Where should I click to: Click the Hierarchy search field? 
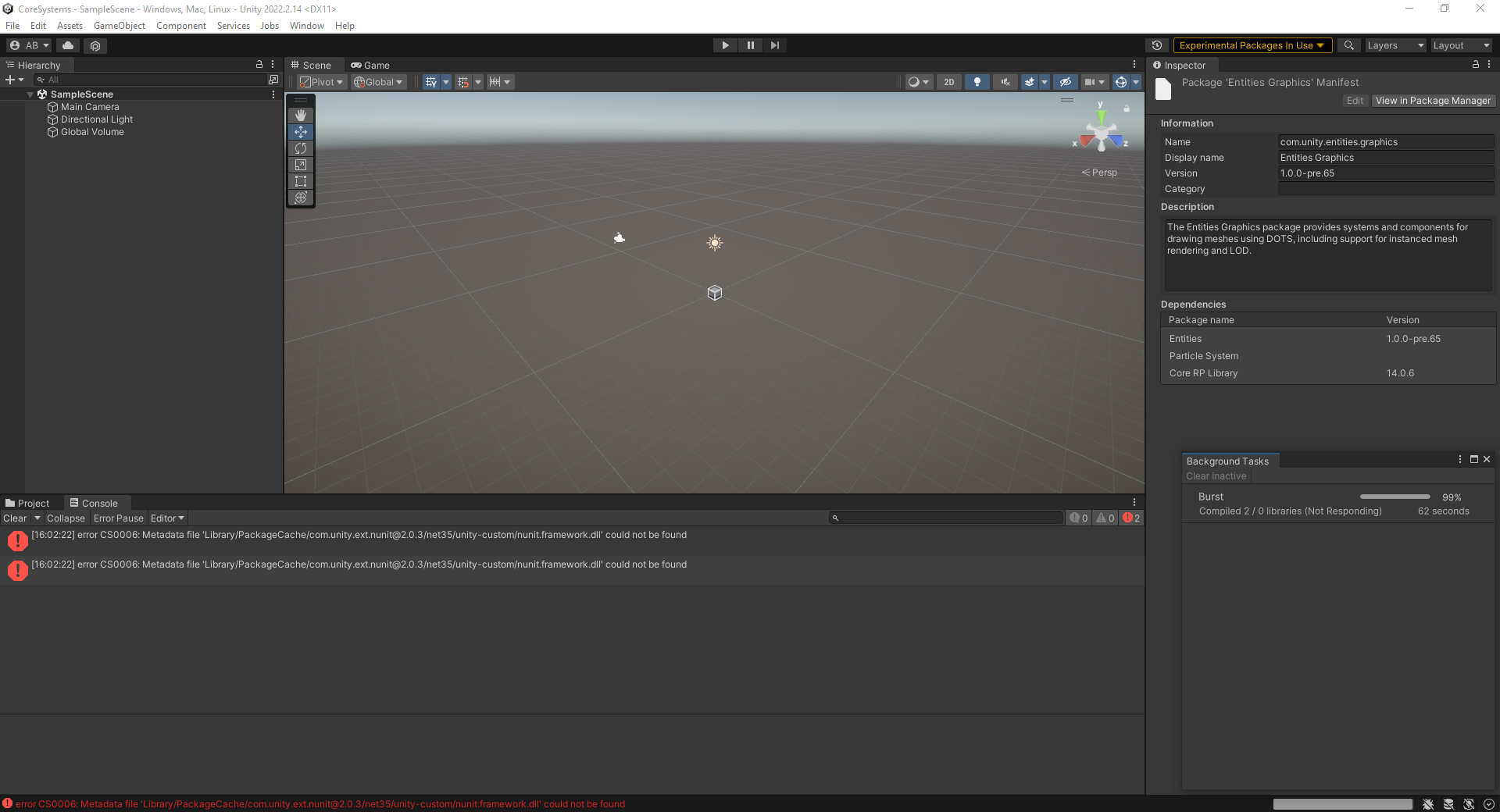coord(151,80)
